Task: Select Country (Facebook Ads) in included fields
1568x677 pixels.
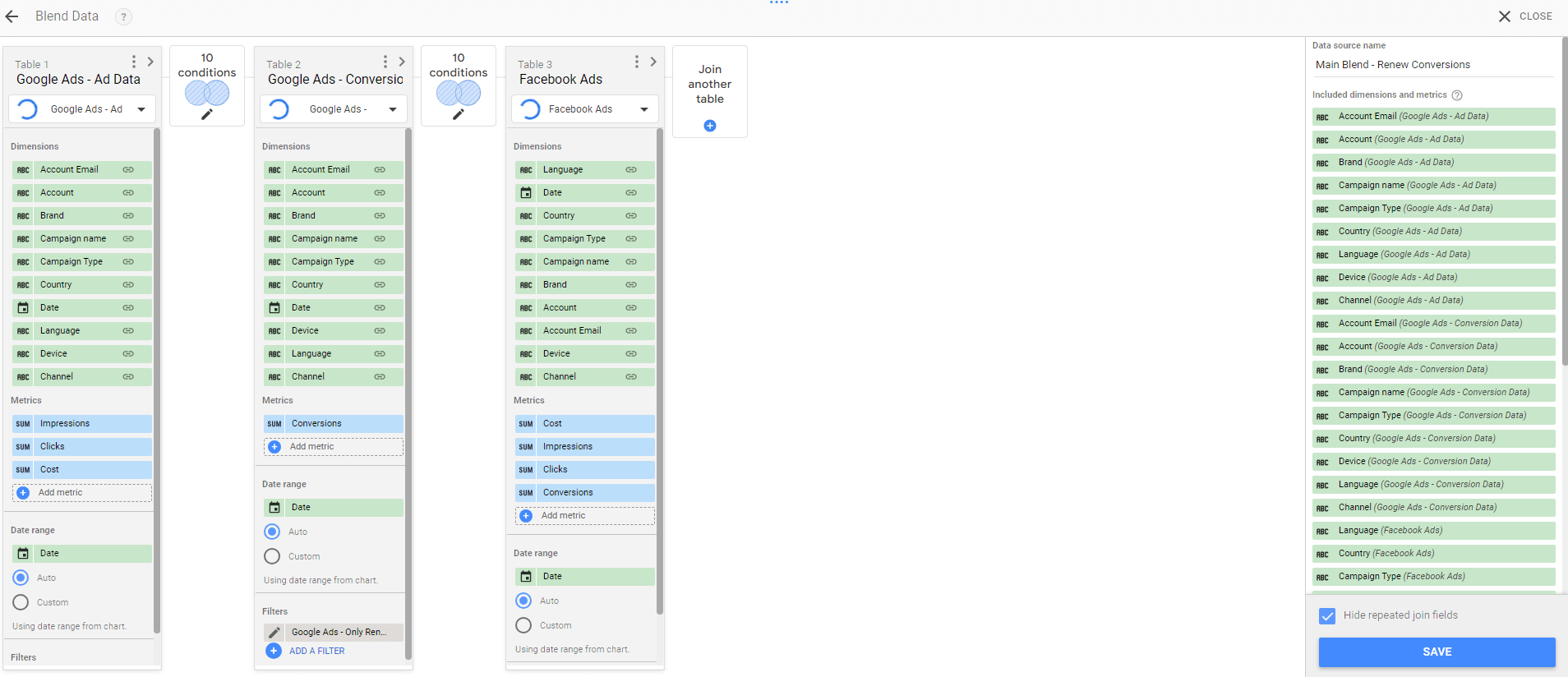Action: coord(1434,554)
